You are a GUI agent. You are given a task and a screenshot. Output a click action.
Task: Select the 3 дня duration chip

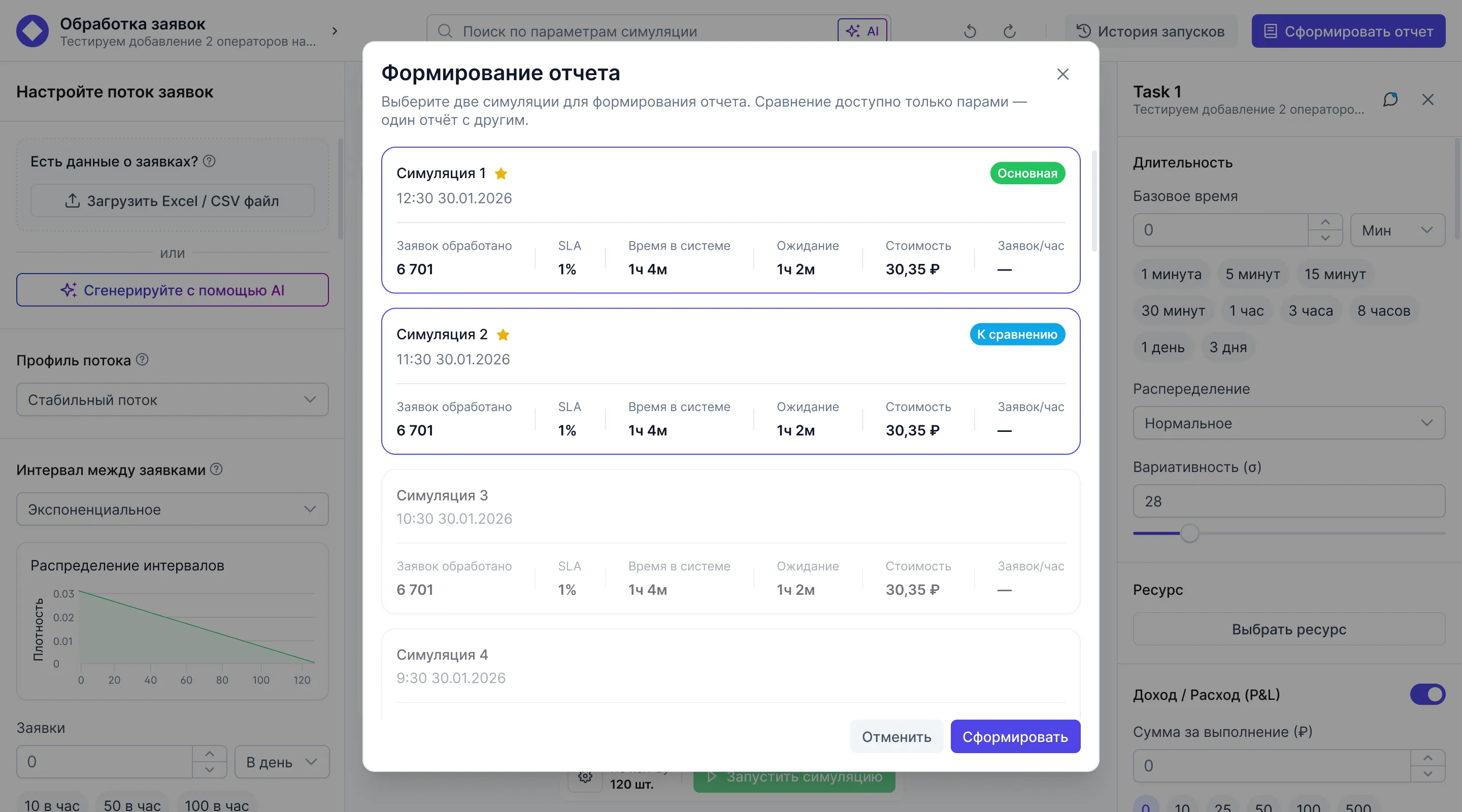tap(1227, 347)
